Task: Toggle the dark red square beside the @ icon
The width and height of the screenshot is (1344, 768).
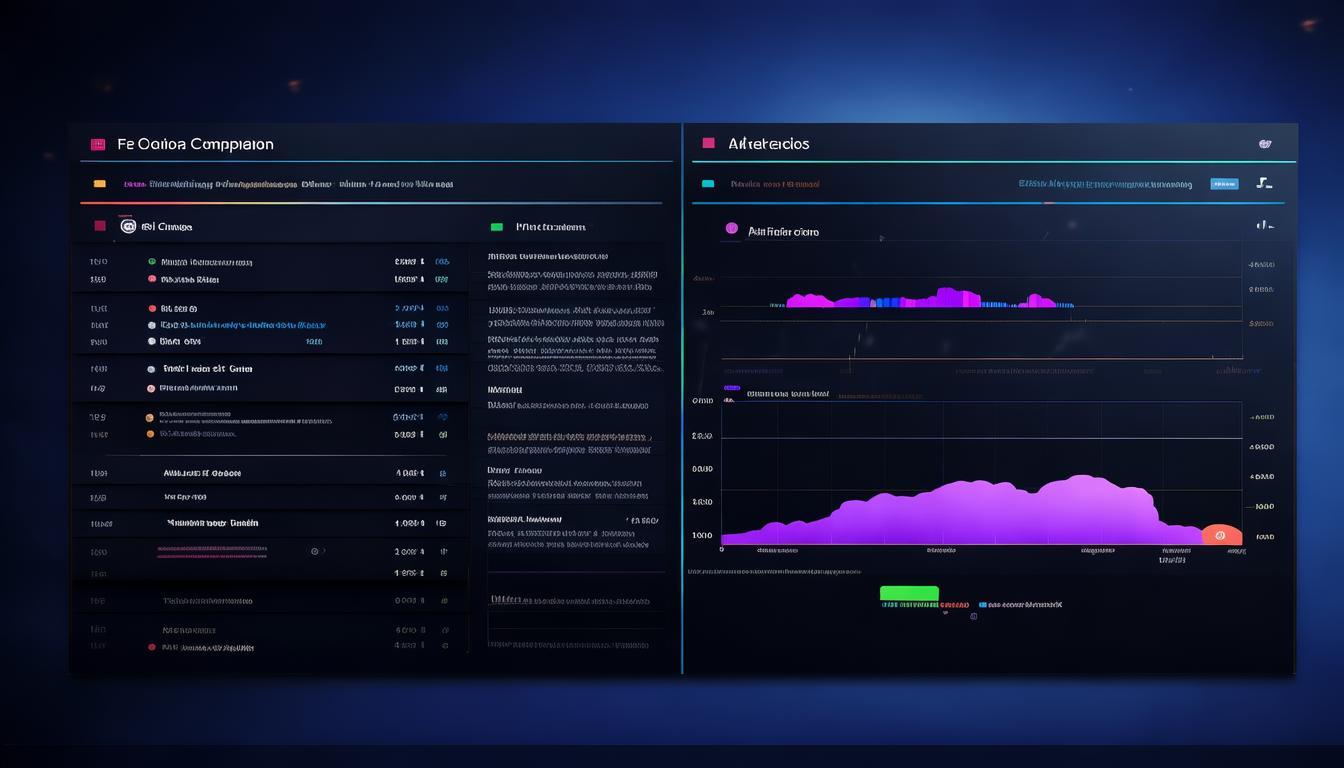Action: click(x=100, y=226)
